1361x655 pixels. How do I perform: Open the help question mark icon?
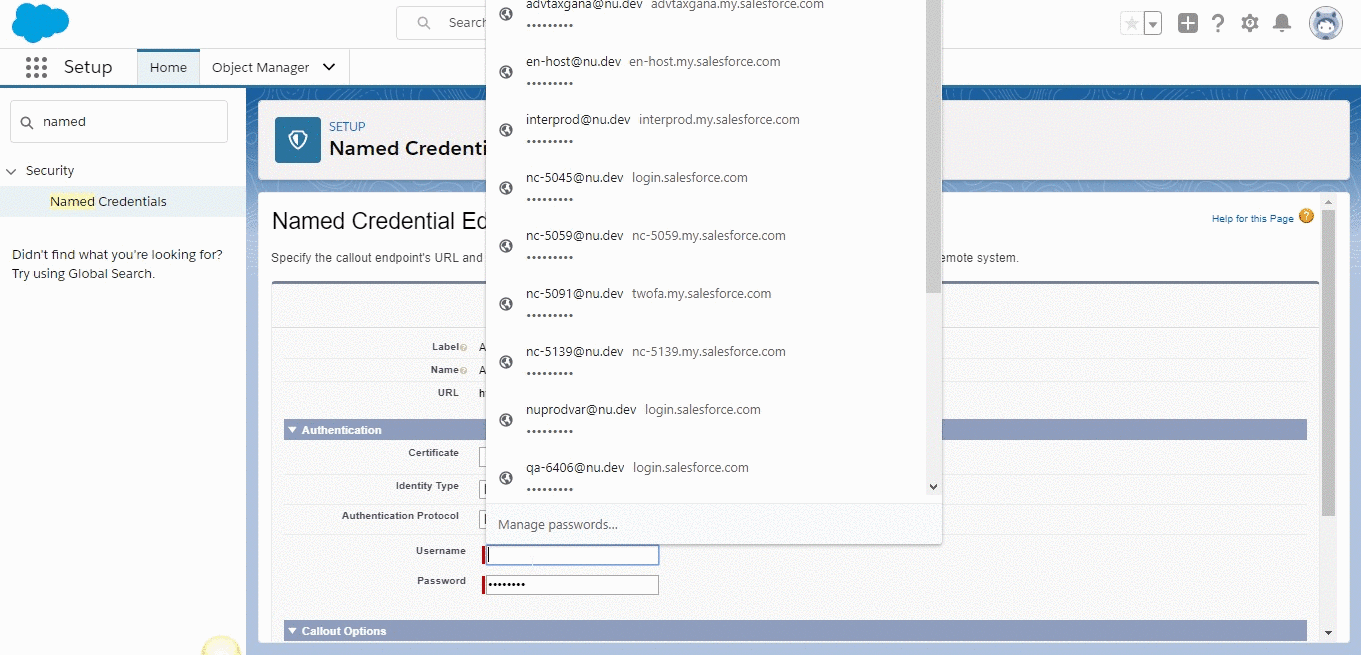(1218, 24)
